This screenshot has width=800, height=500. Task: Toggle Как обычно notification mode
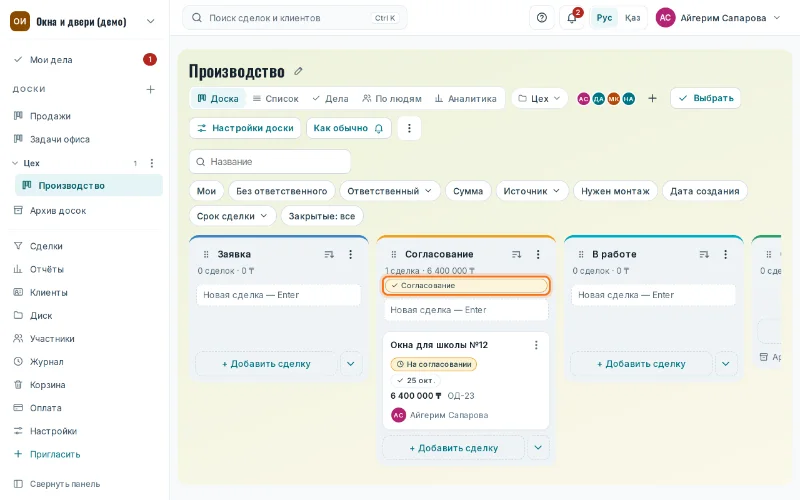coord(348,128)
